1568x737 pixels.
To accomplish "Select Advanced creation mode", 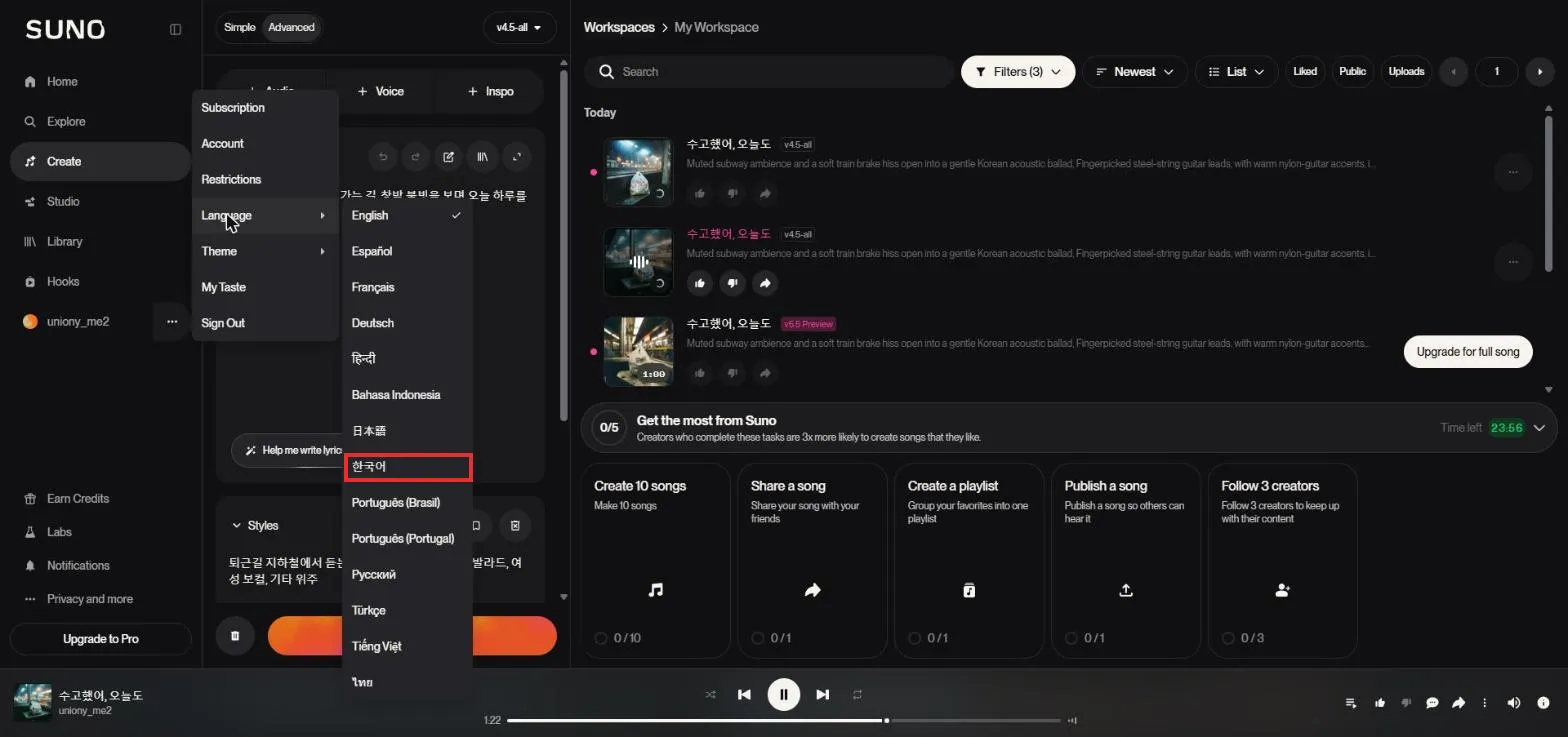I will [292, 27].
